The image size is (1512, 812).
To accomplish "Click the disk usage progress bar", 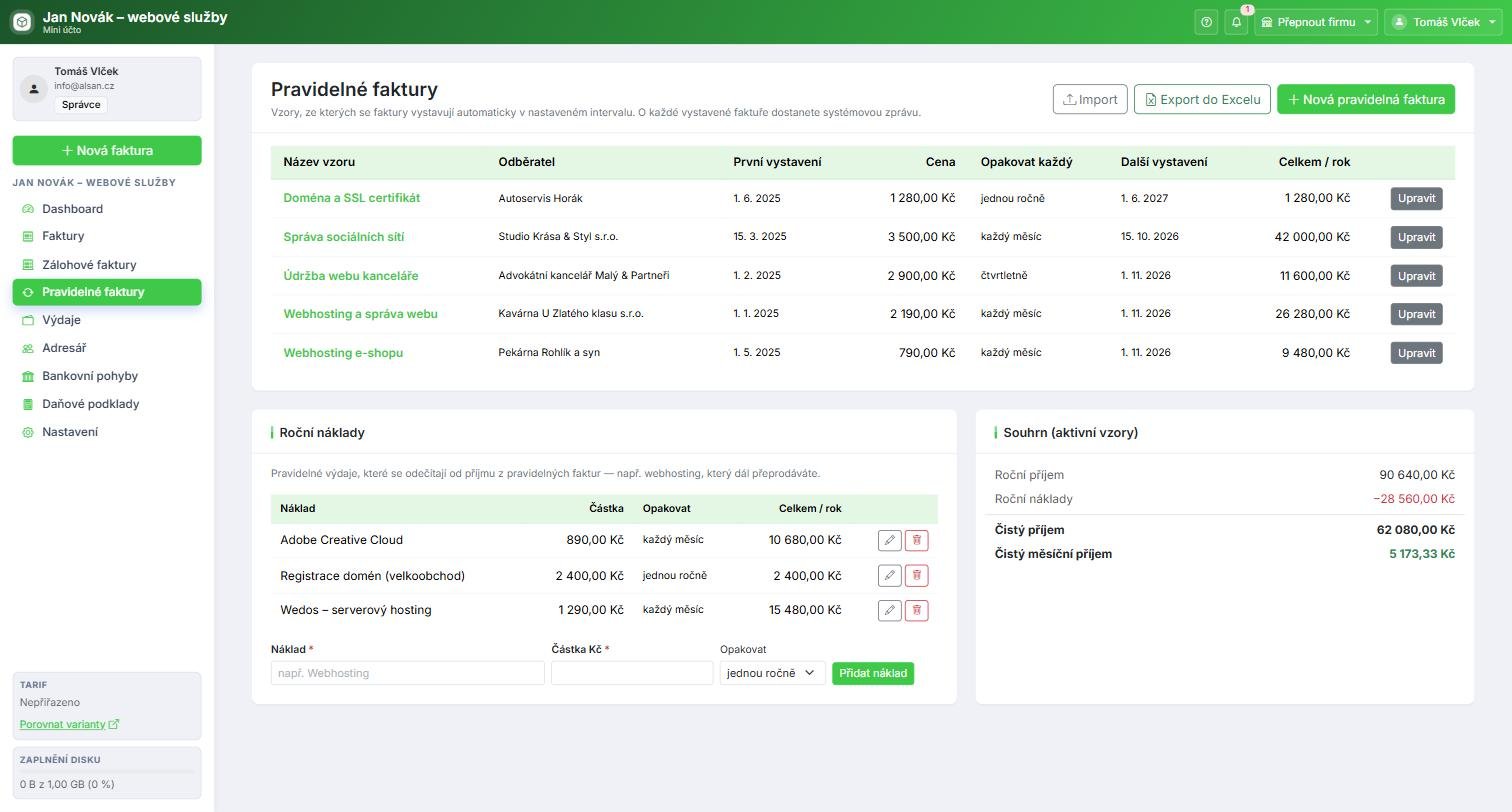I will (x=107, y=772).
